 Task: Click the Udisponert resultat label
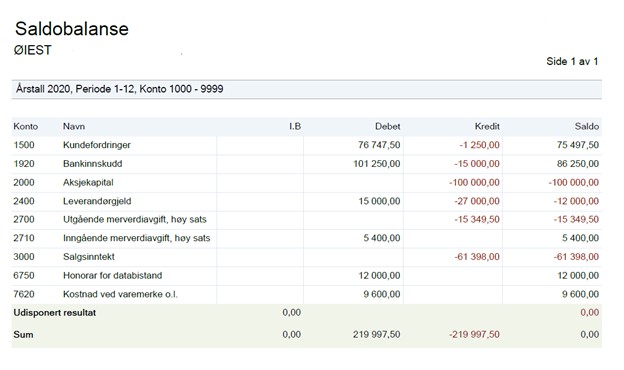pyautogui.click(x=55, y=313)
